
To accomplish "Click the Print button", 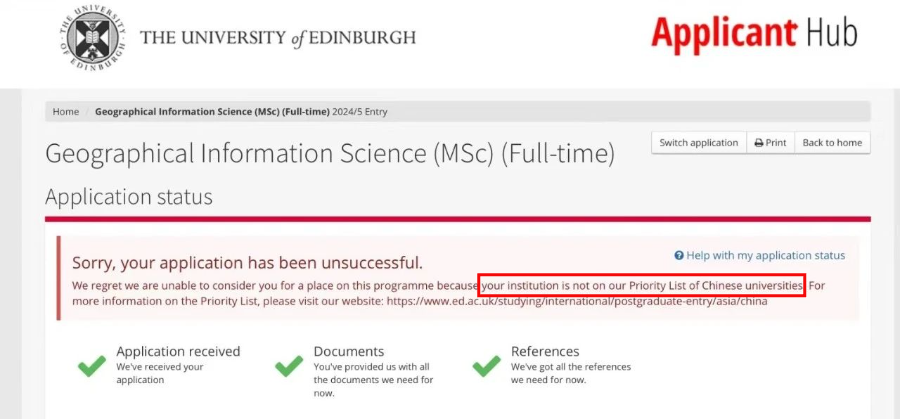I will 770,143.
